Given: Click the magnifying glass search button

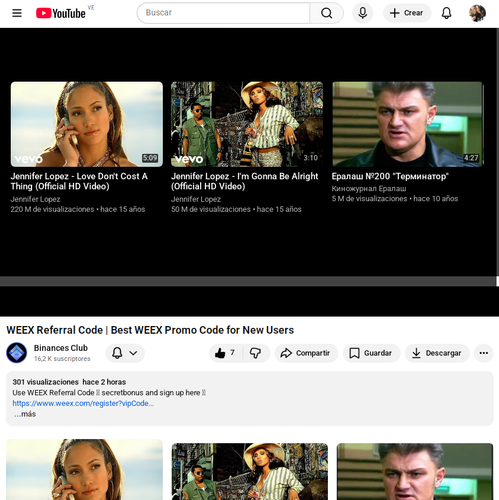Looking at the screenshot, I should (x=326, y=13).
